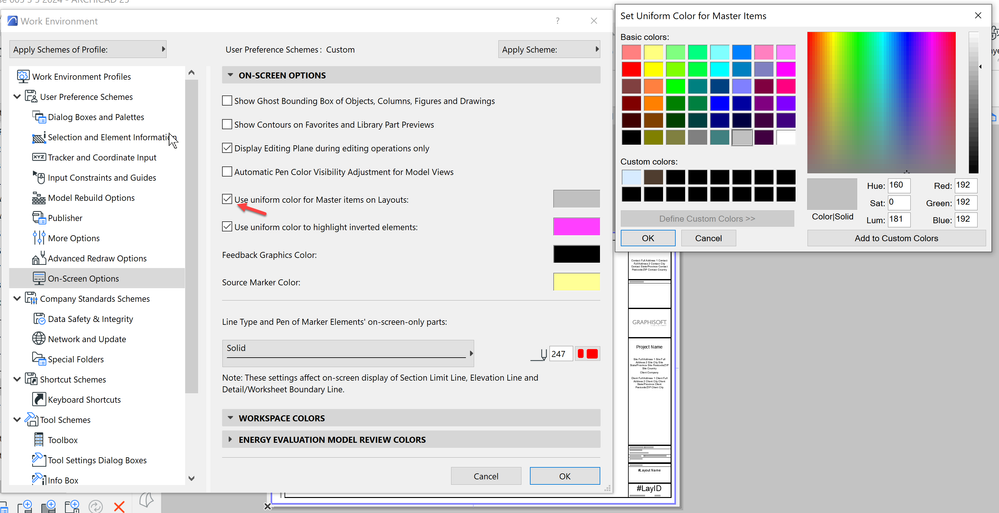Enable Show Ghost Bounding Box checkbox
The image size is (999, 513).
[227, 101]
